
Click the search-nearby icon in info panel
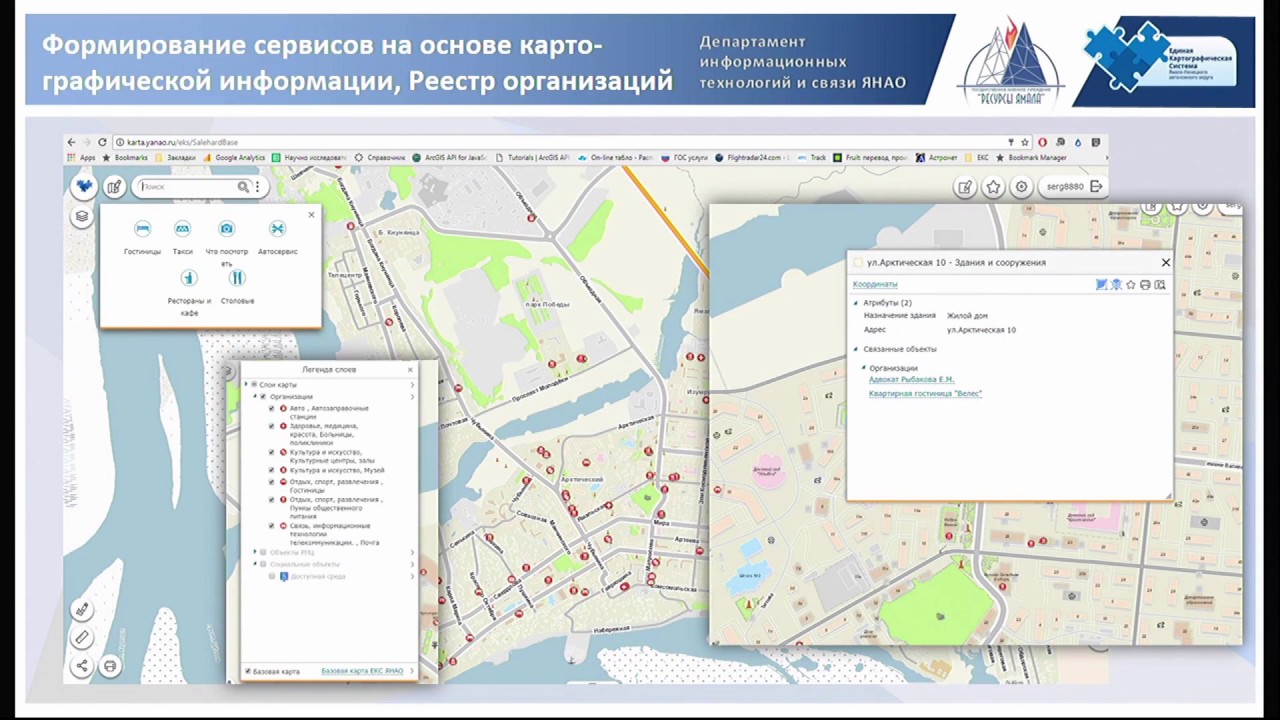(x=1160, y=285)
